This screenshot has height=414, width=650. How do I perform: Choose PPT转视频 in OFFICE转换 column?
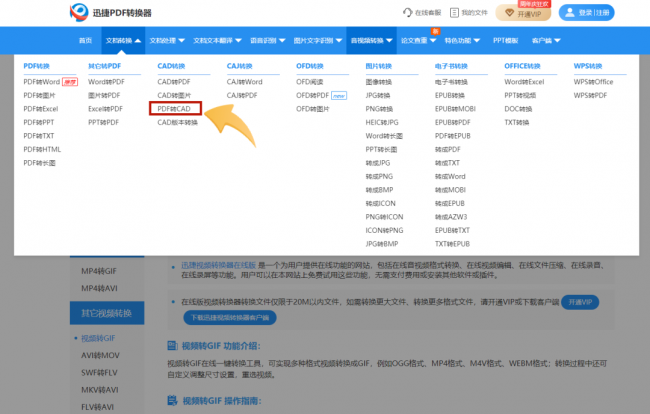[520, 95]
